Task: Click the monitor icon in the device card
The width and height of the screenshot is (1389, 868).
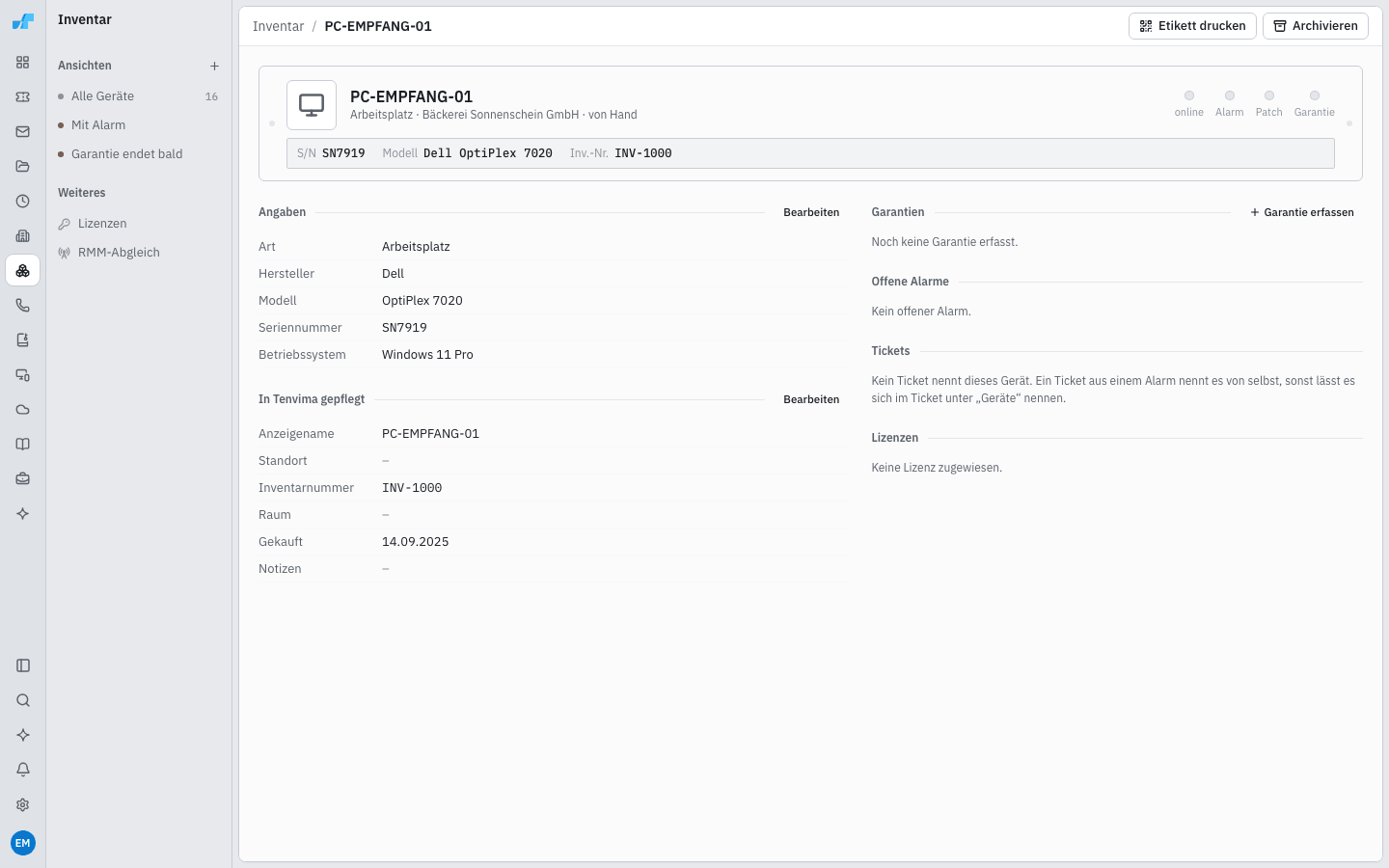Action: pos(312,105)
